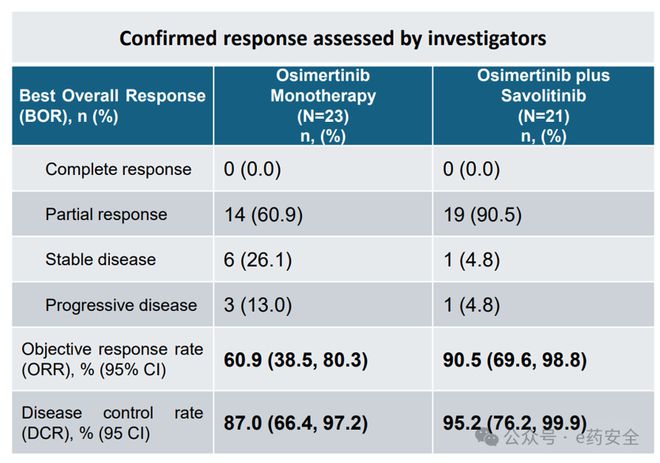Click the 'Partial response' row label

pyautogui.click(x=106, y=214)
